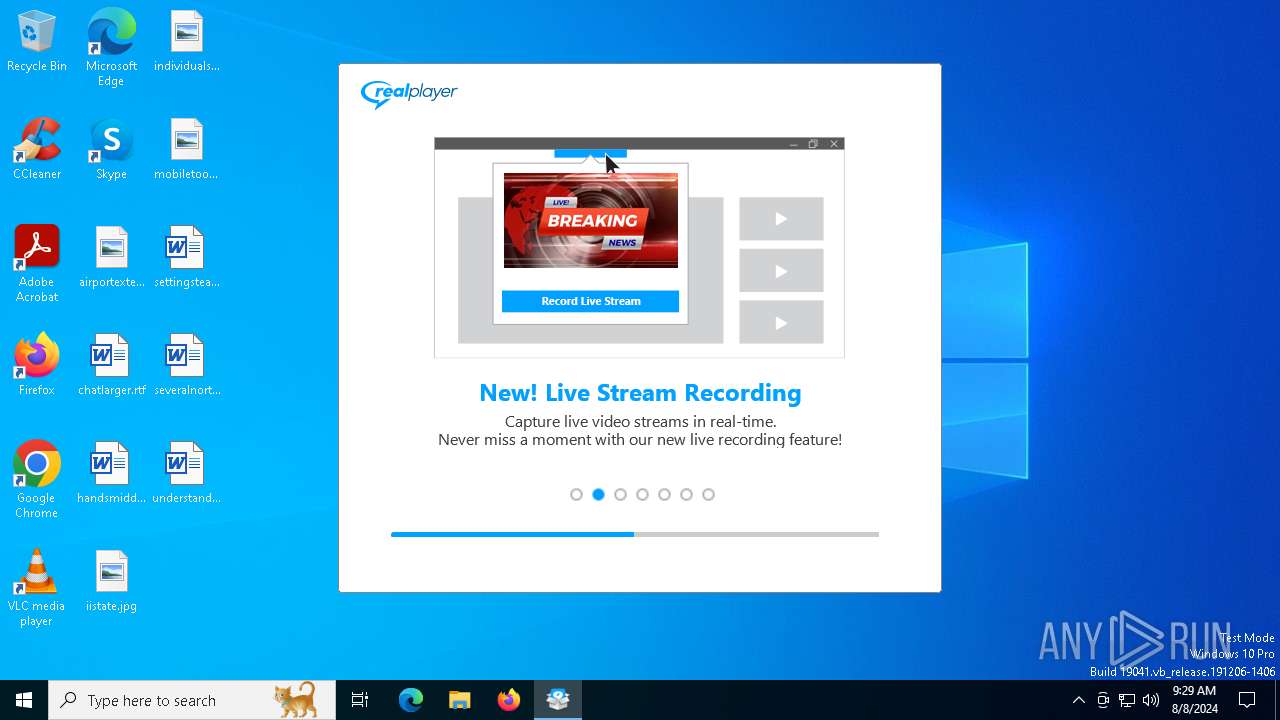Launch VLC media player from desktop

(37, 588)
